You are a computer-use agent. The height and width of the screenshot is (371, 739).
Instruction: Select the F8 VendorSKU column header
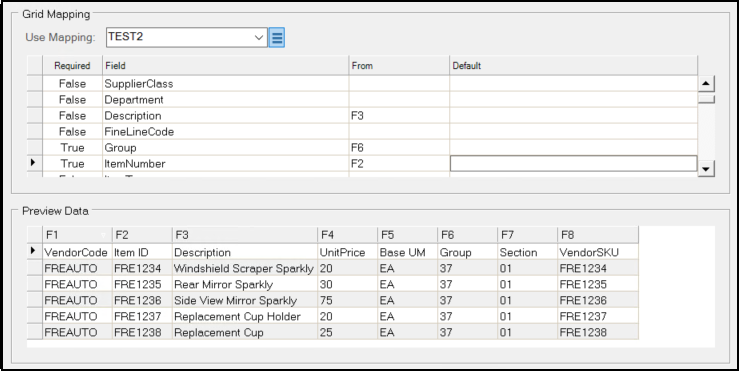tap(598, 235)
